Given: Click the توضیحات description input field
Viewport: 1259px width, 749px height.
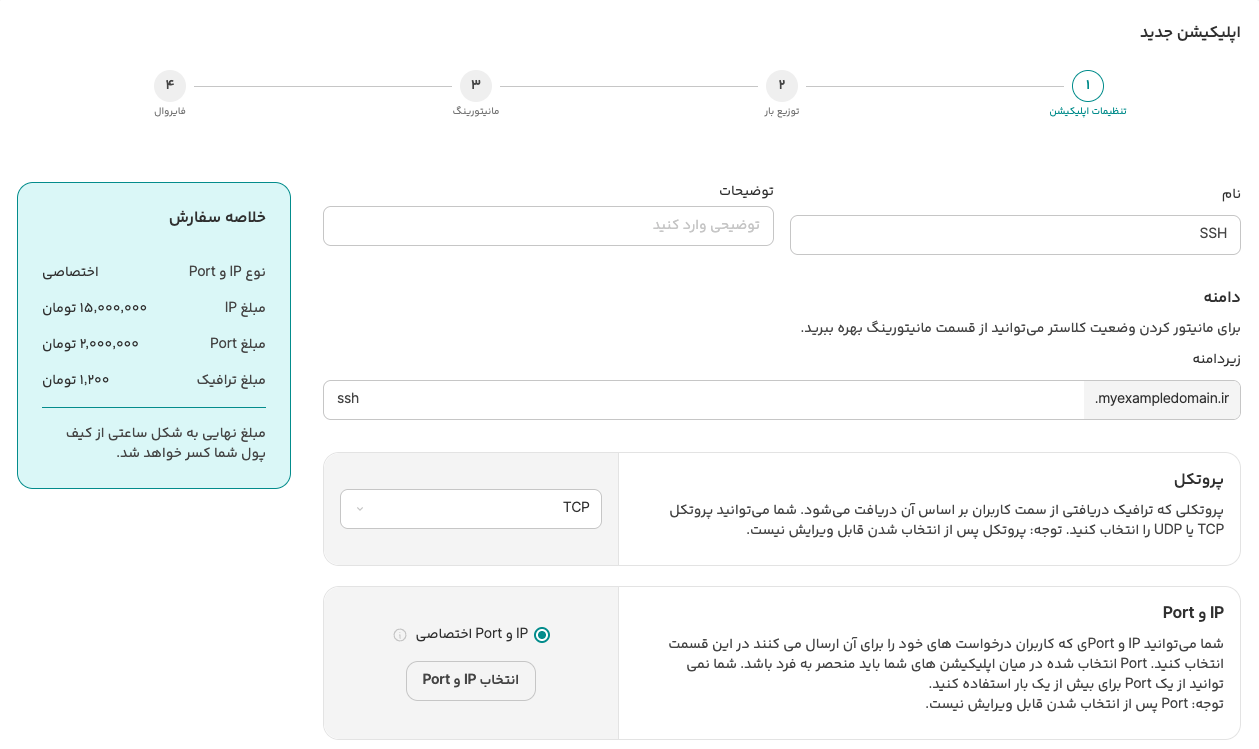Looking at the screenshot, I should click(548, 226).
